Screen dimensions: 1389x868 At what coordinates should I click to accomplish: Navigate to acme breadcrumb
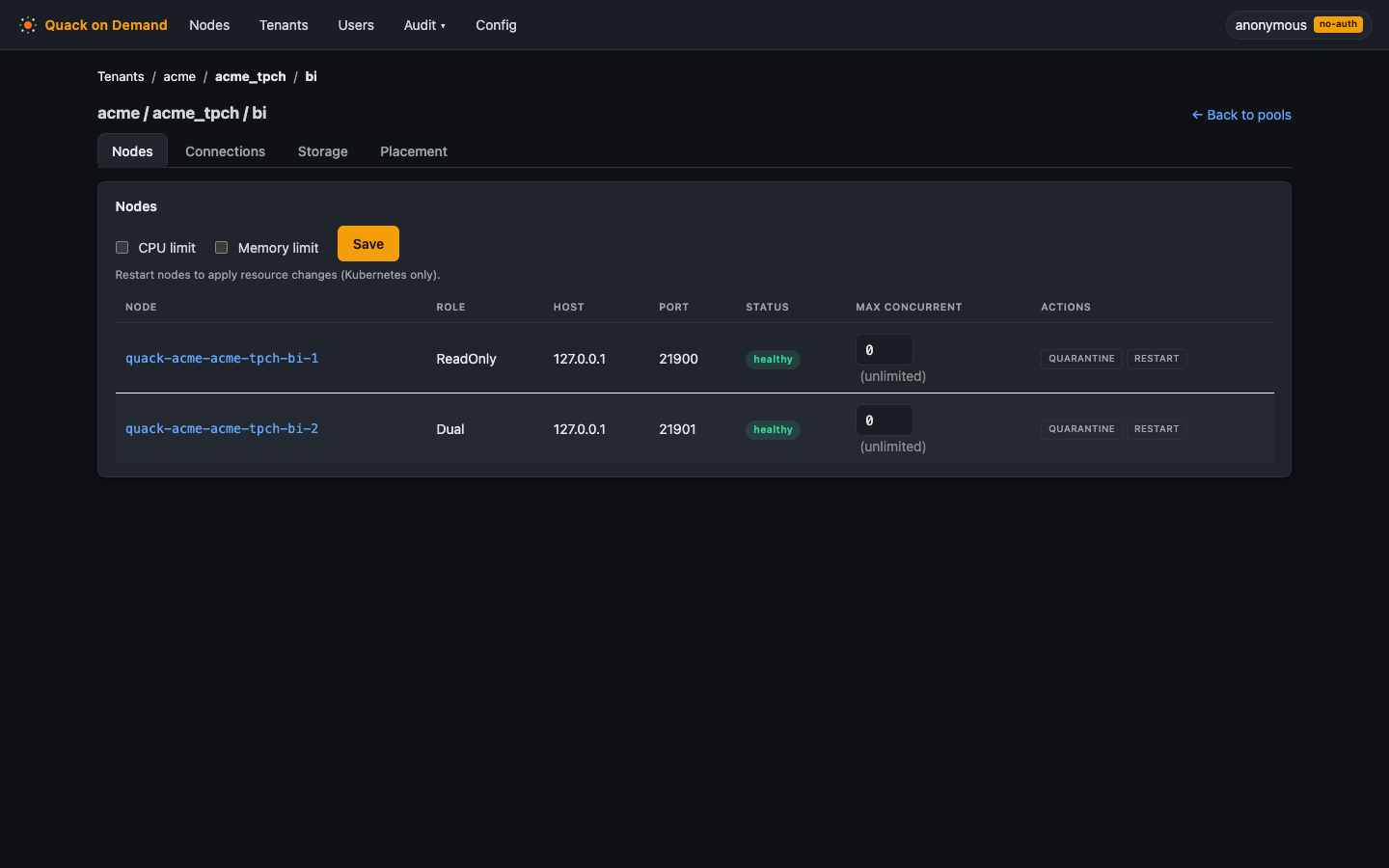(179, 76)
